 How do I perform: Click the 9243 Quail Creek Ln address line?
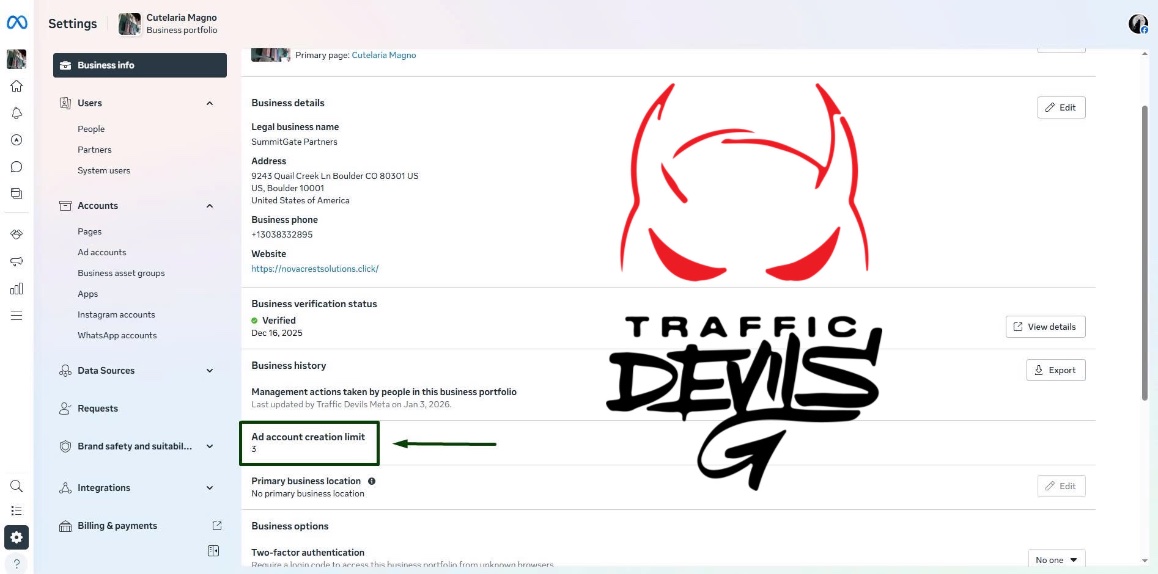[x=335, y=176]
